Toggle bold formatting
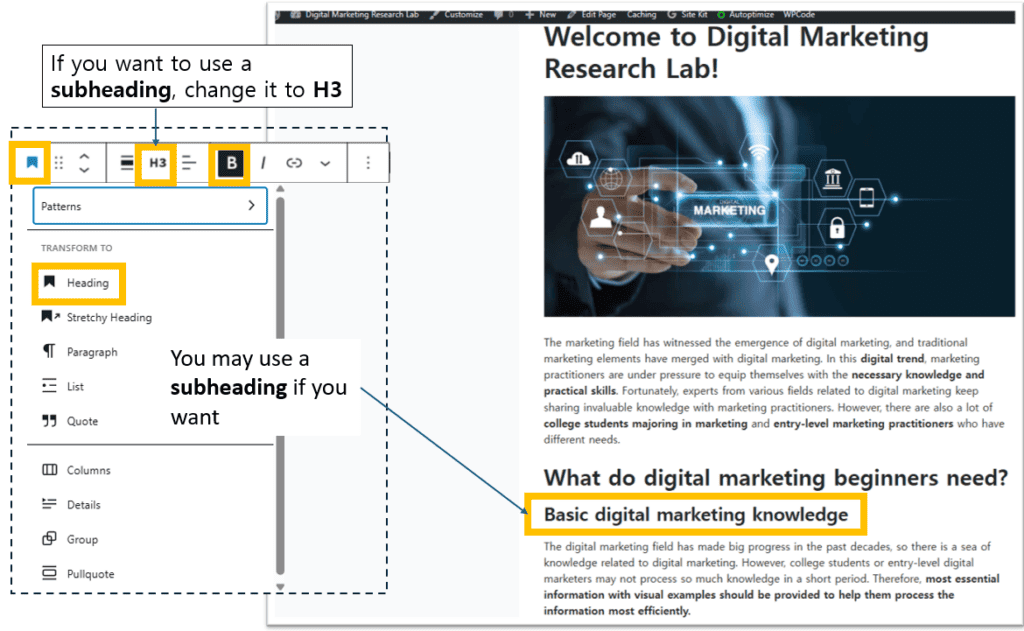 (x=233, y=163)
